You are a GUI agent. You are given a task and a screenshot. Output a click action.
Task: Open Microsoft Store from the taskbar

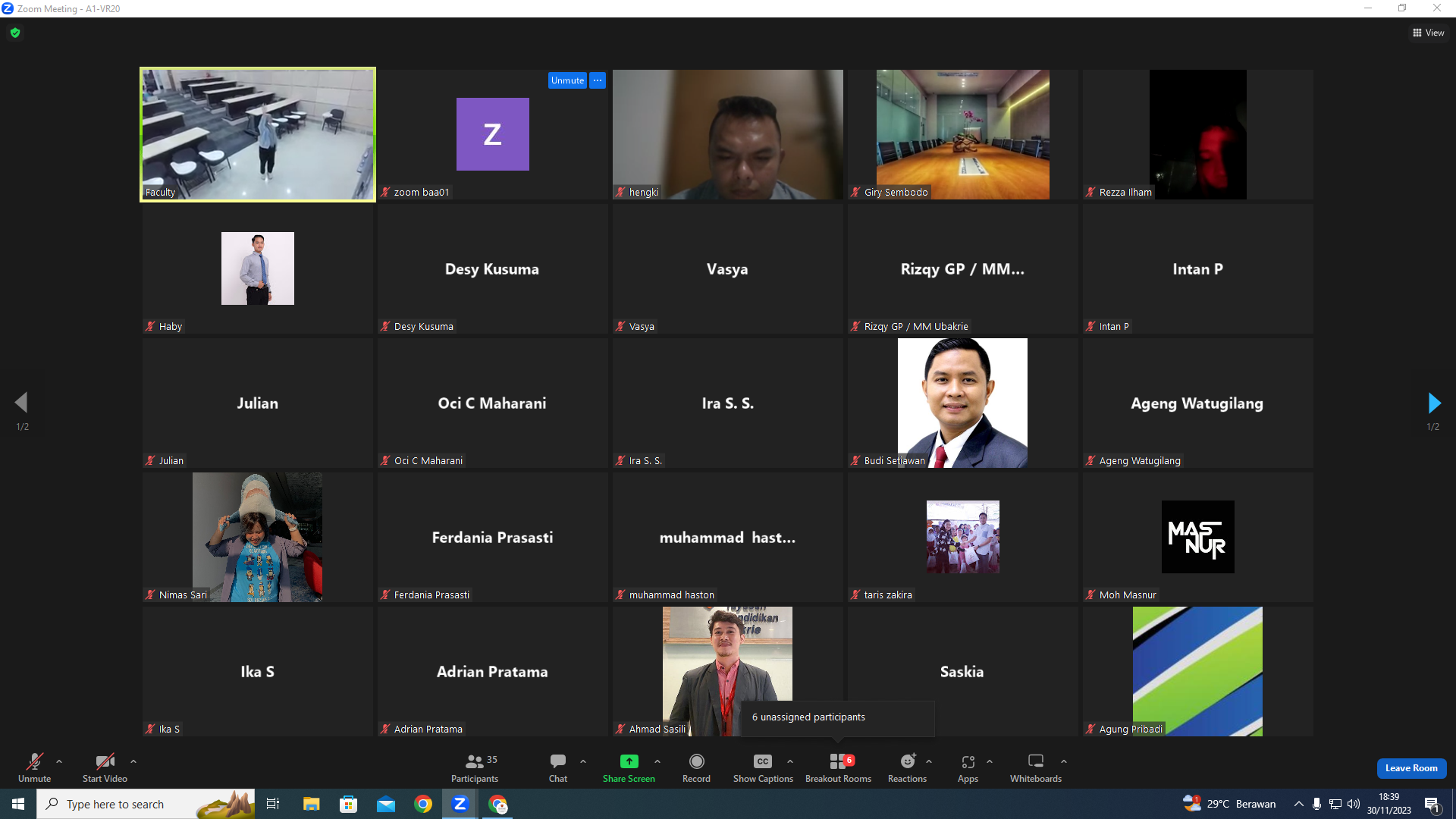[348, 804]
